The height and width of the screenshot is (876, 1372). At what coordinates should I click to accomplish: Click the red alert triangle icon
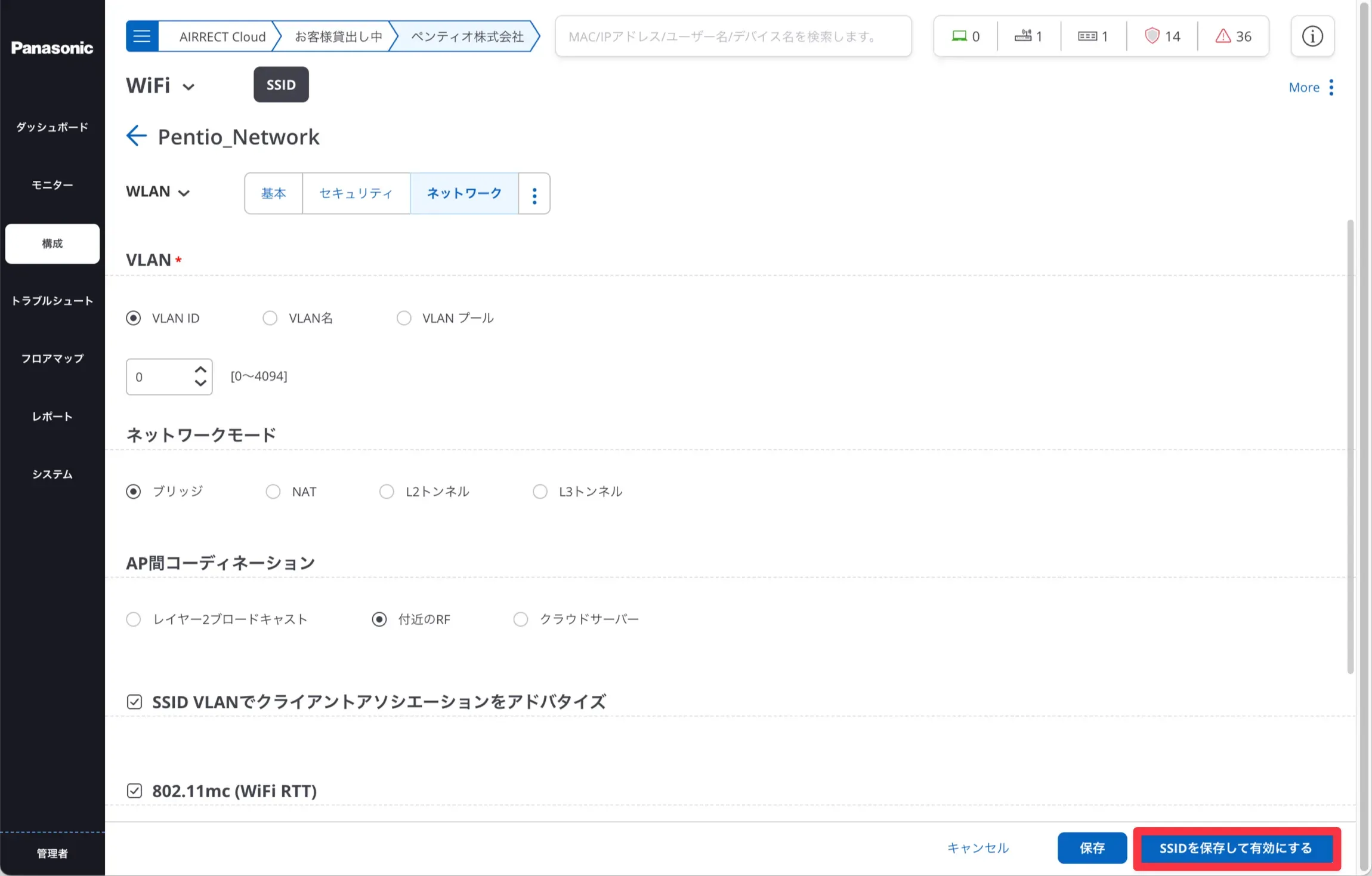pyautogui.click(x=1223, y=36)
